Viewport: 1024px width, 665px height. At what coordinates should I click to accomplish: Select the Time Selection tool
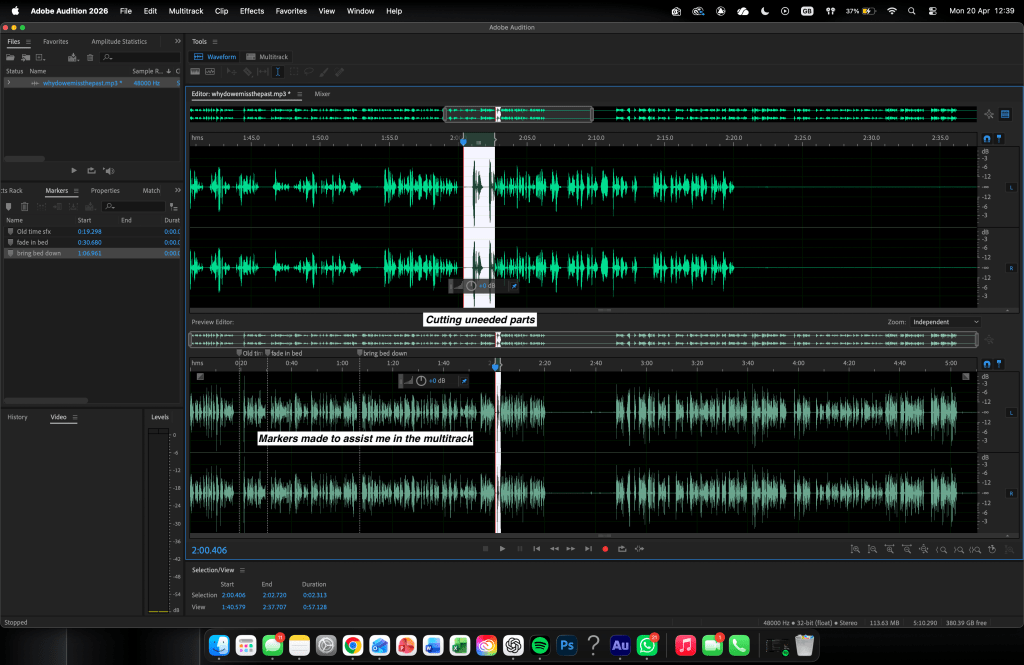[278, 72]
